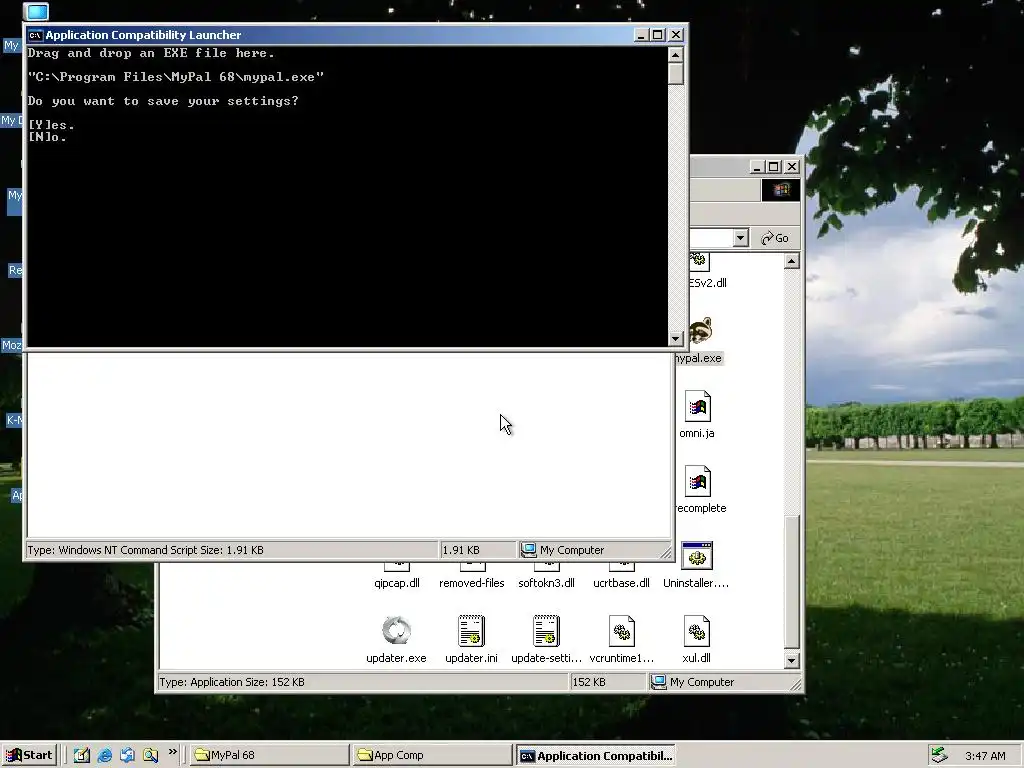
Task: Open the Start menu
Action: (x=29, y=755)
